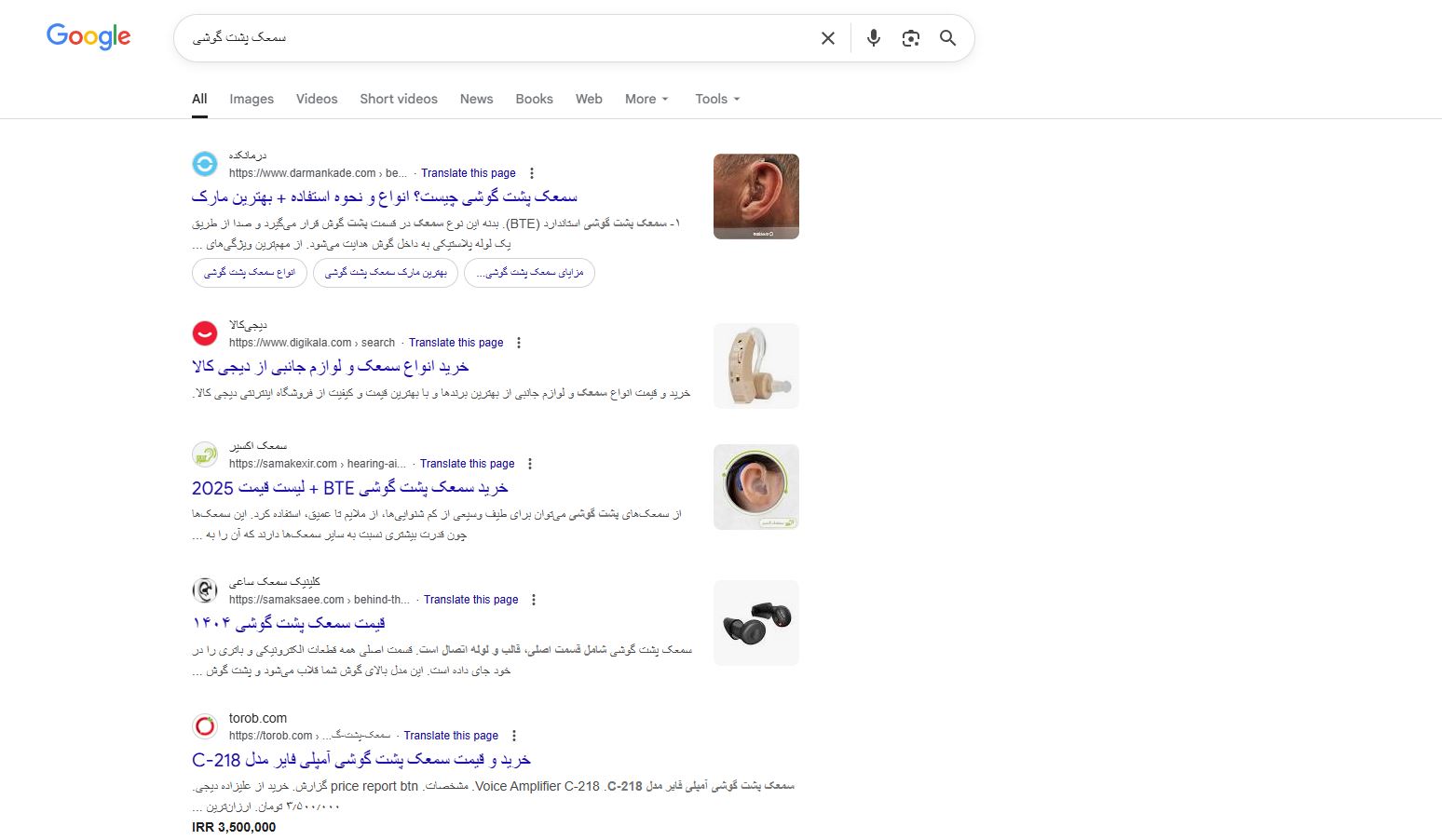Open the 2025 BTE price list result title

tap(350, 488)
